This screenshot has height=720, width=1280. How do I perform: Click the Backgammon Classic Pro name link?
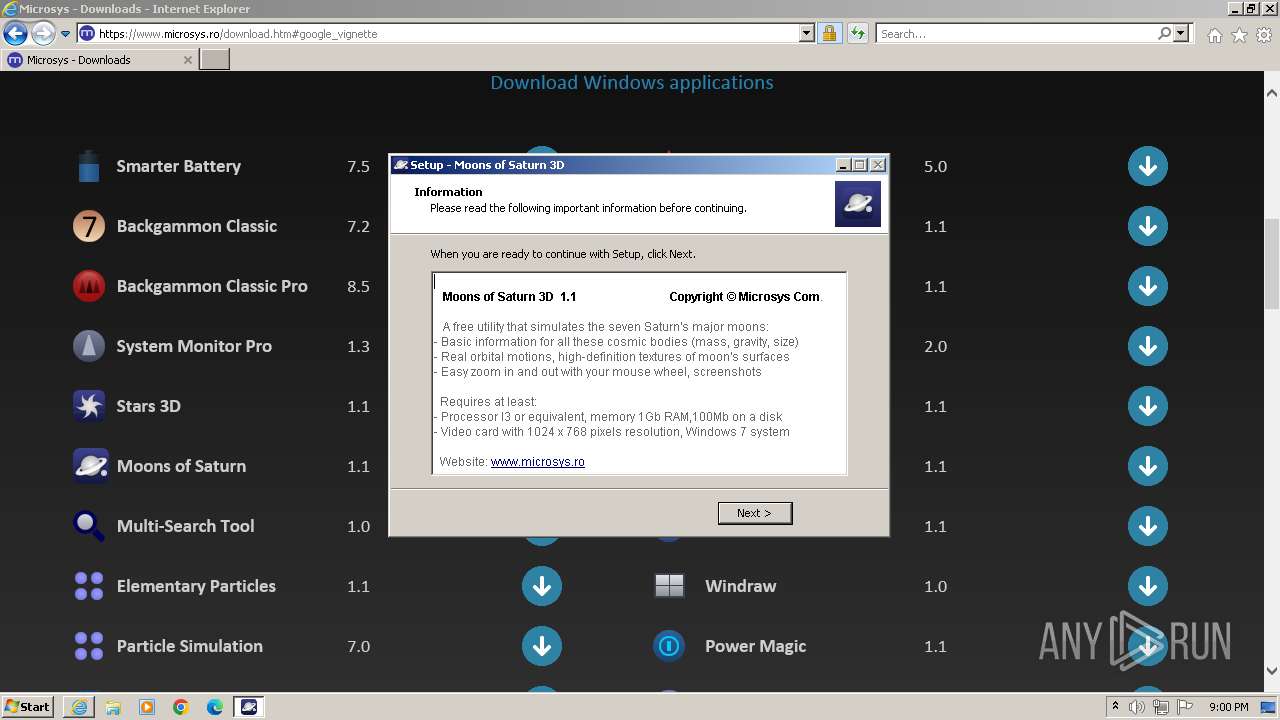[212, 286]
